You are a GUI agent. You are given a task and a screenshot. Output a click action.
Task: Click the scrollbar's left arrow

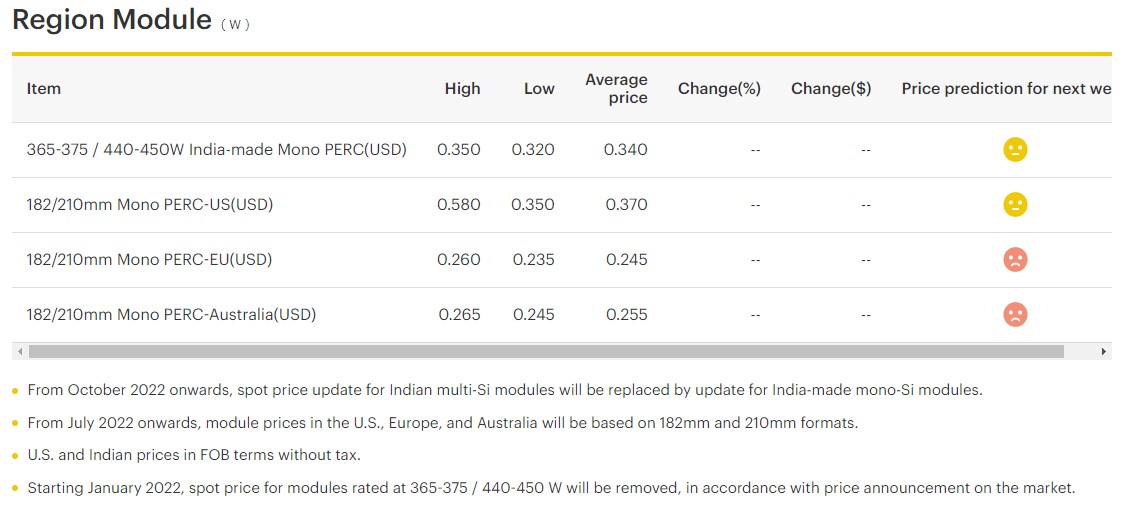[18, 352]
